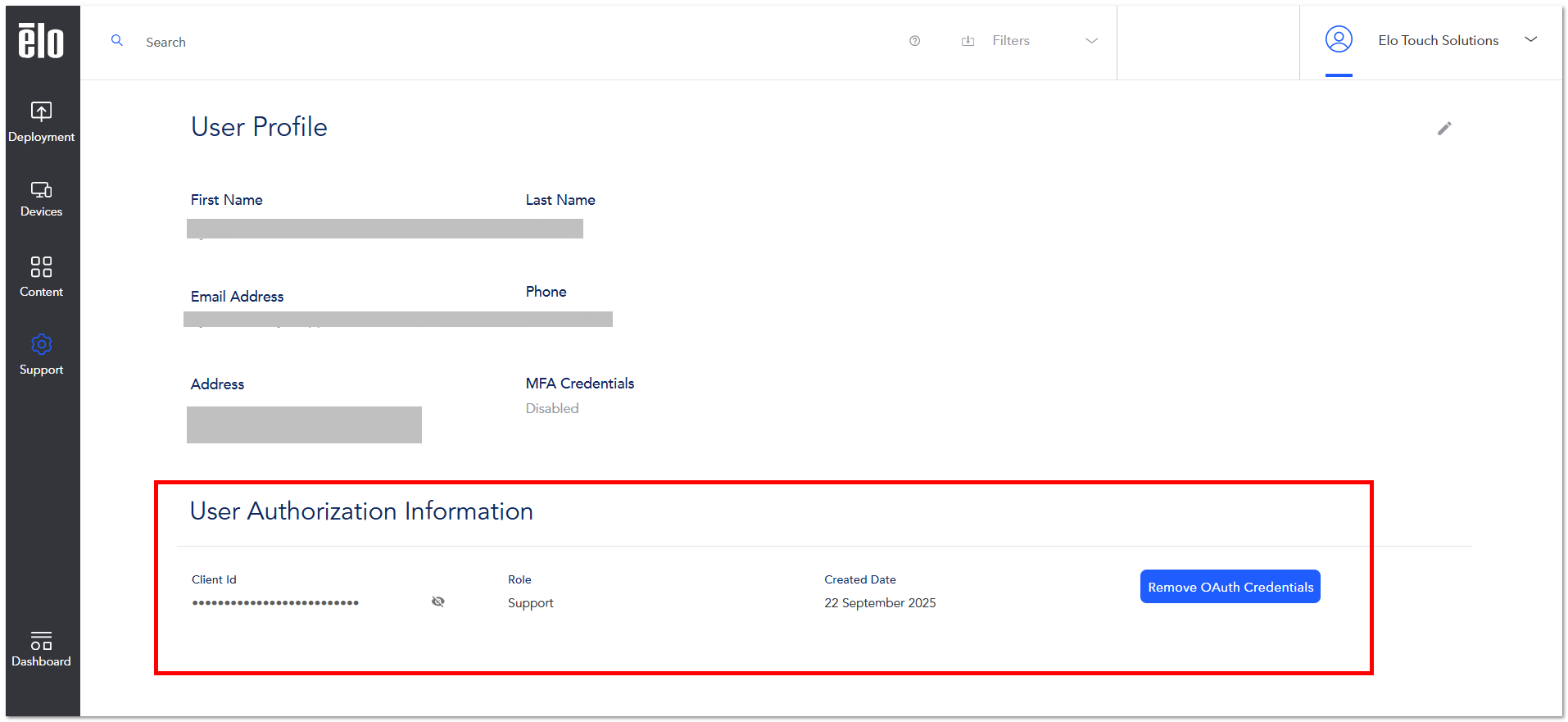Click the Role value Support
This screenshot has width=1568, height=722.
[530, 603]
